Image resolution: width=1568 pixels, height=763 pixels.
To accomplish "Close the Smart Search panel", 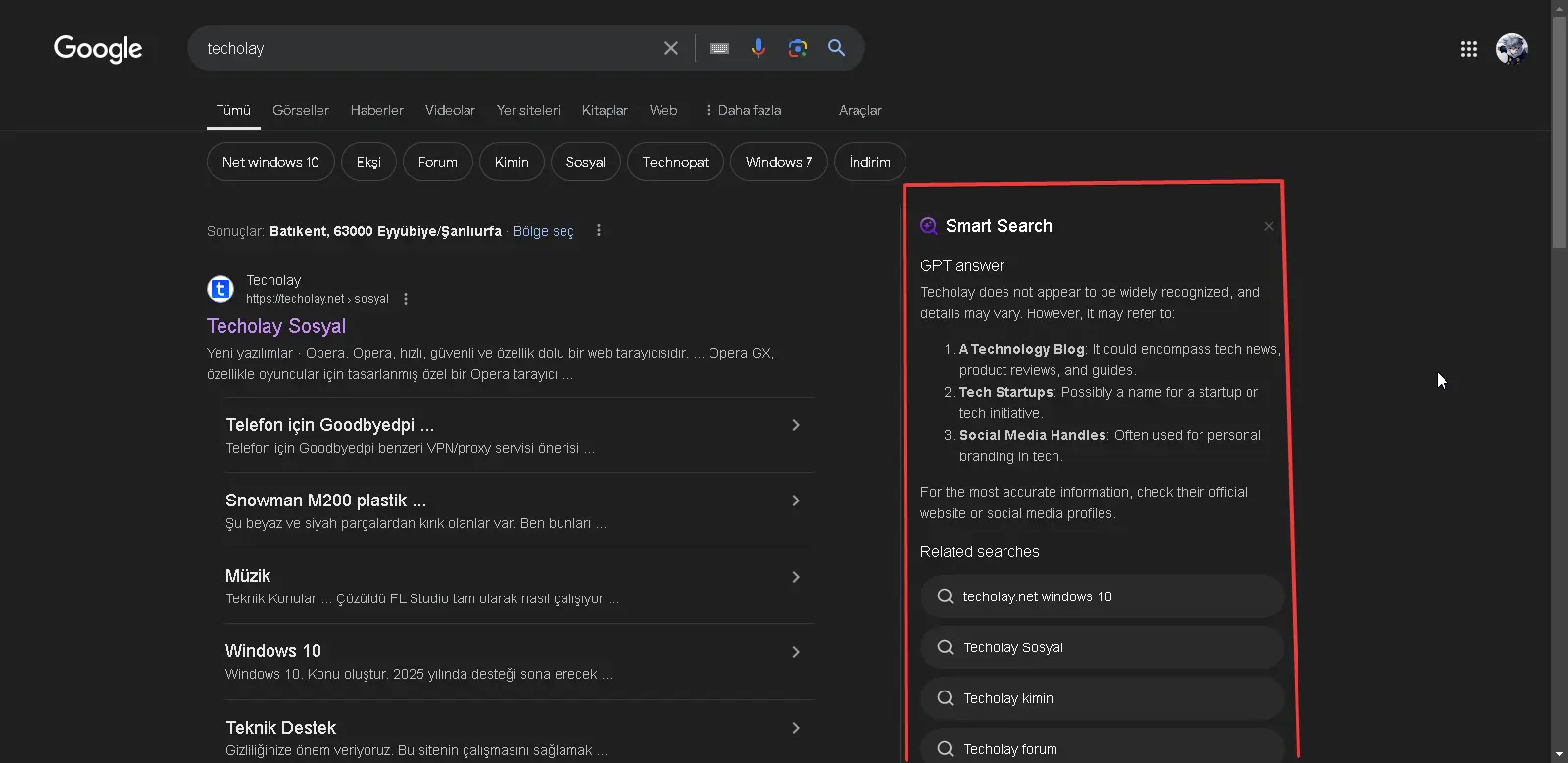I will [x=1269, y=226].
